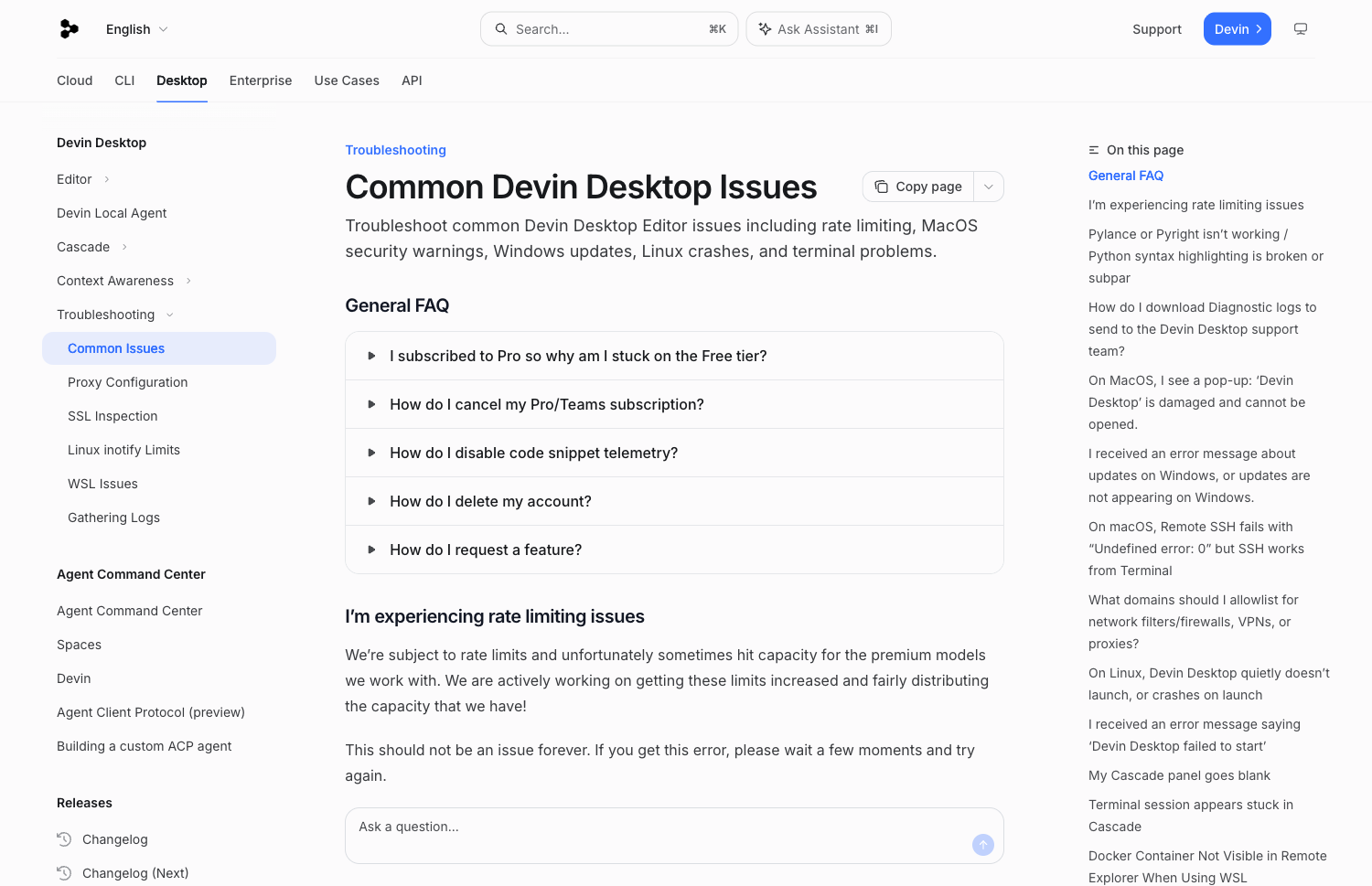Open Gathering Logs in sidebar
The image size is (1372, 886).
point(113,518)
